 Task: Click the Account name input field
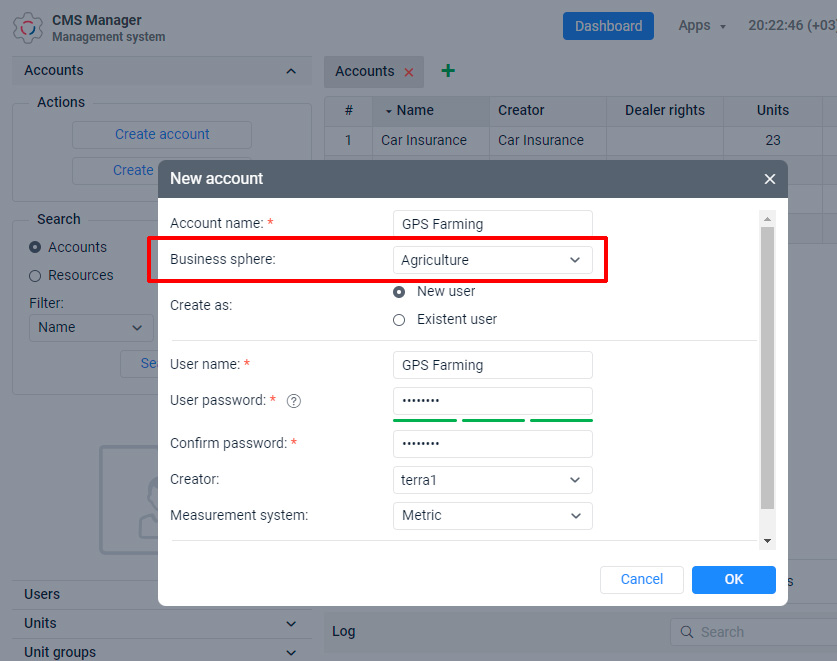tap(492, 224)
